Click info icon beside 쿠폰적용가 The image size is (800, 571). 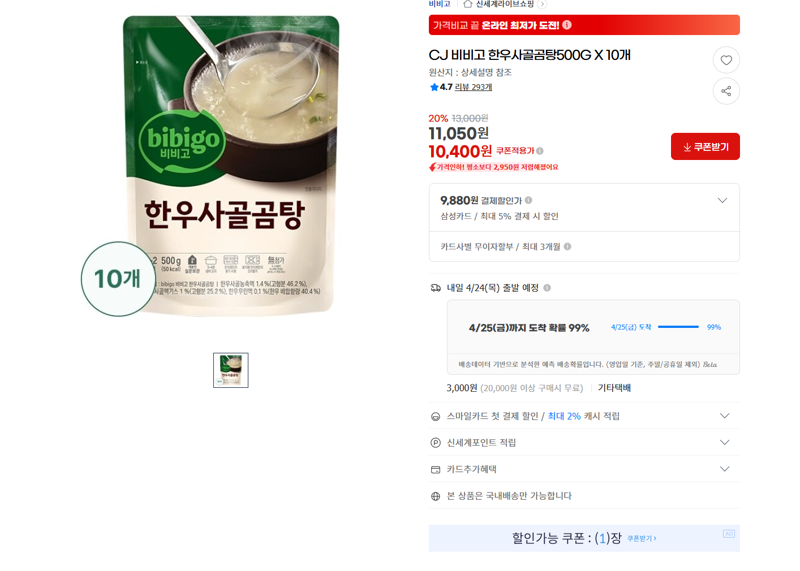tap(540, 151)
